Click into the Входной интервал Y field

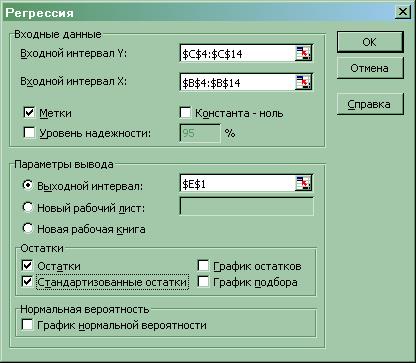click(x=237, y=54)
